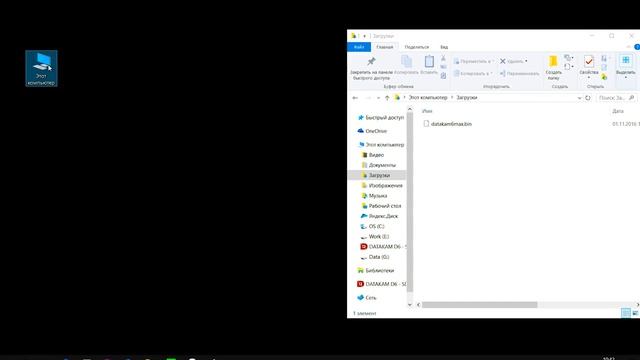Click Этот компьютер in the address breadcrumb
This screenshot has height=360, width=640.
point(428,98)
